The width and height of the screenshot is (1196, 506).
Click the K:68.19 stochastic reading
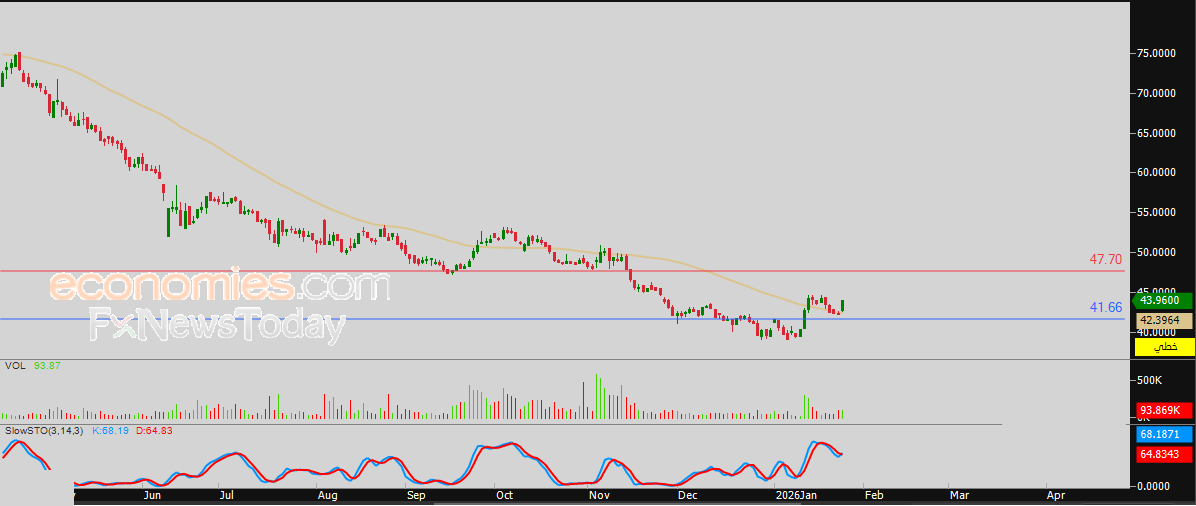click(x=111, y=430)
